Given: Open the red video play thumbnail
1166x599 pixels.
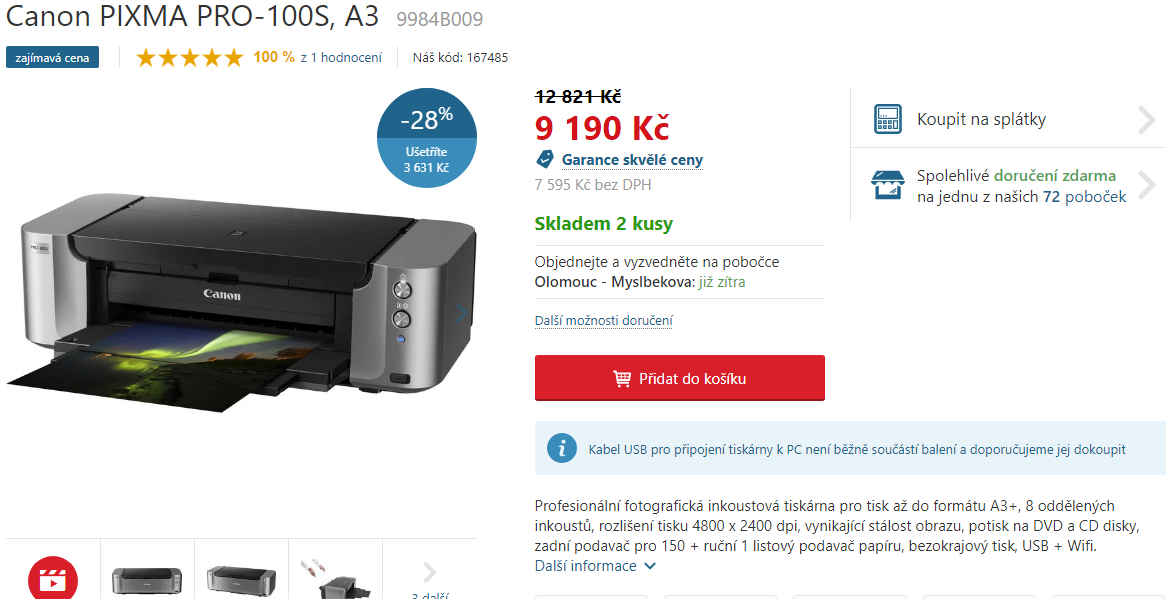Looking at the screenshot, I should click(53, 577).
